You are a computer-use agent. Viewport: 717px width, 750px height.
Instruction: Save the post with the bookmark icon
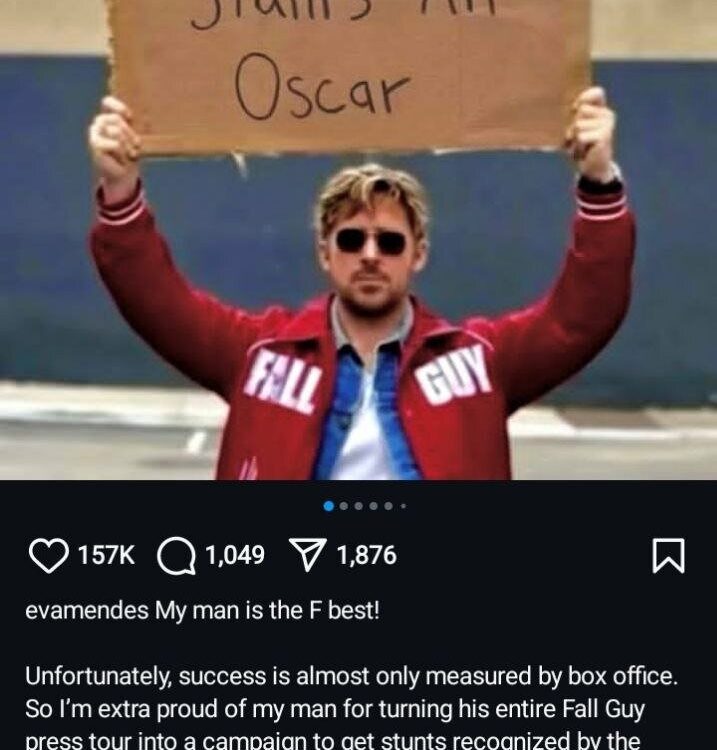tap(668, 555)
